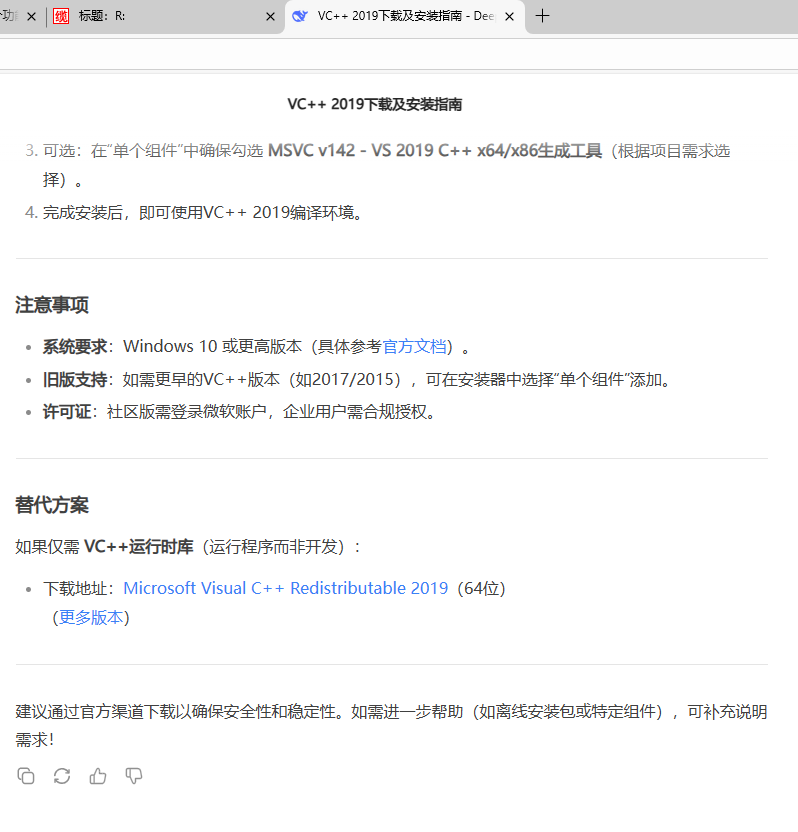Image resolution: width=798 pixels, height=832 pixels.
Task: Open Microsoft Visual C++ Redistributable 2019 link
Action: (x=285, y=588)
